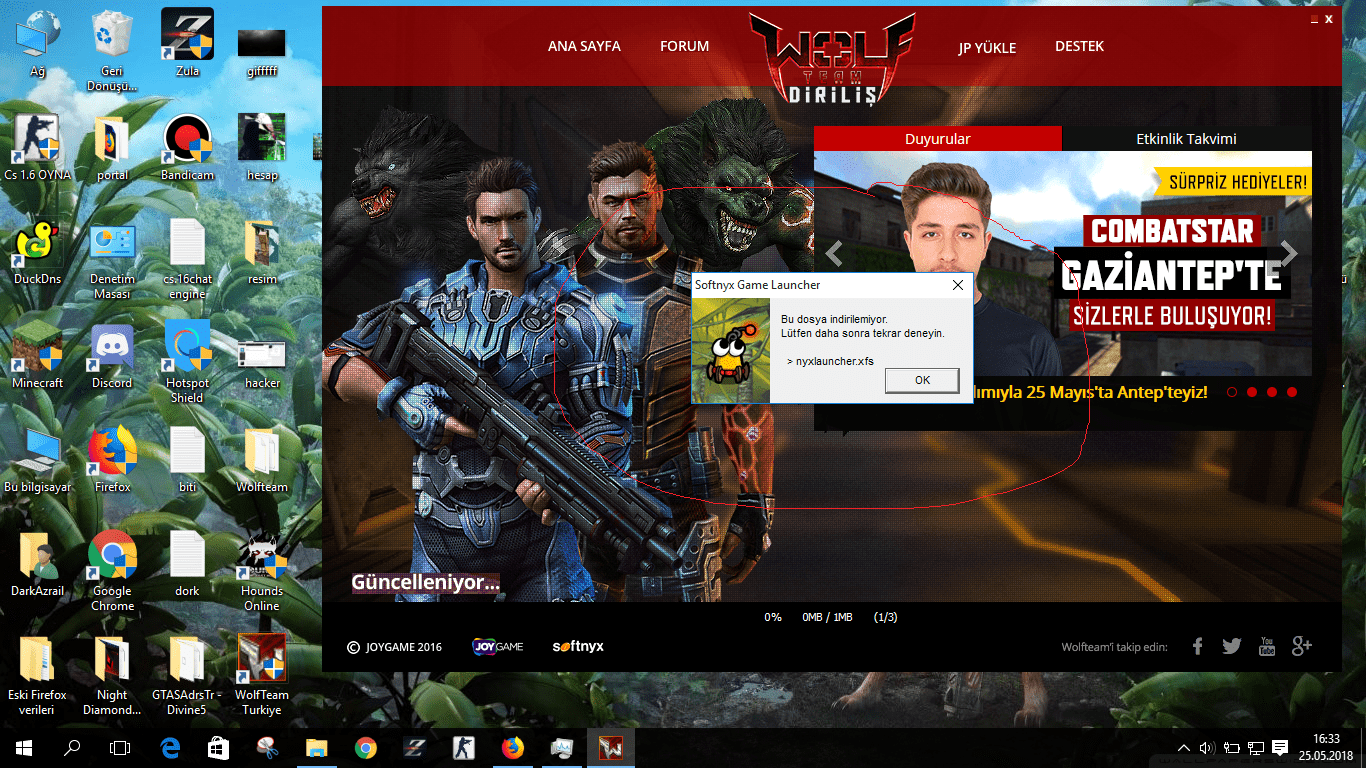Click the Combatstar Gaziantep announcement banner
The image size is (1366, 768).
tap(1063, 264)
